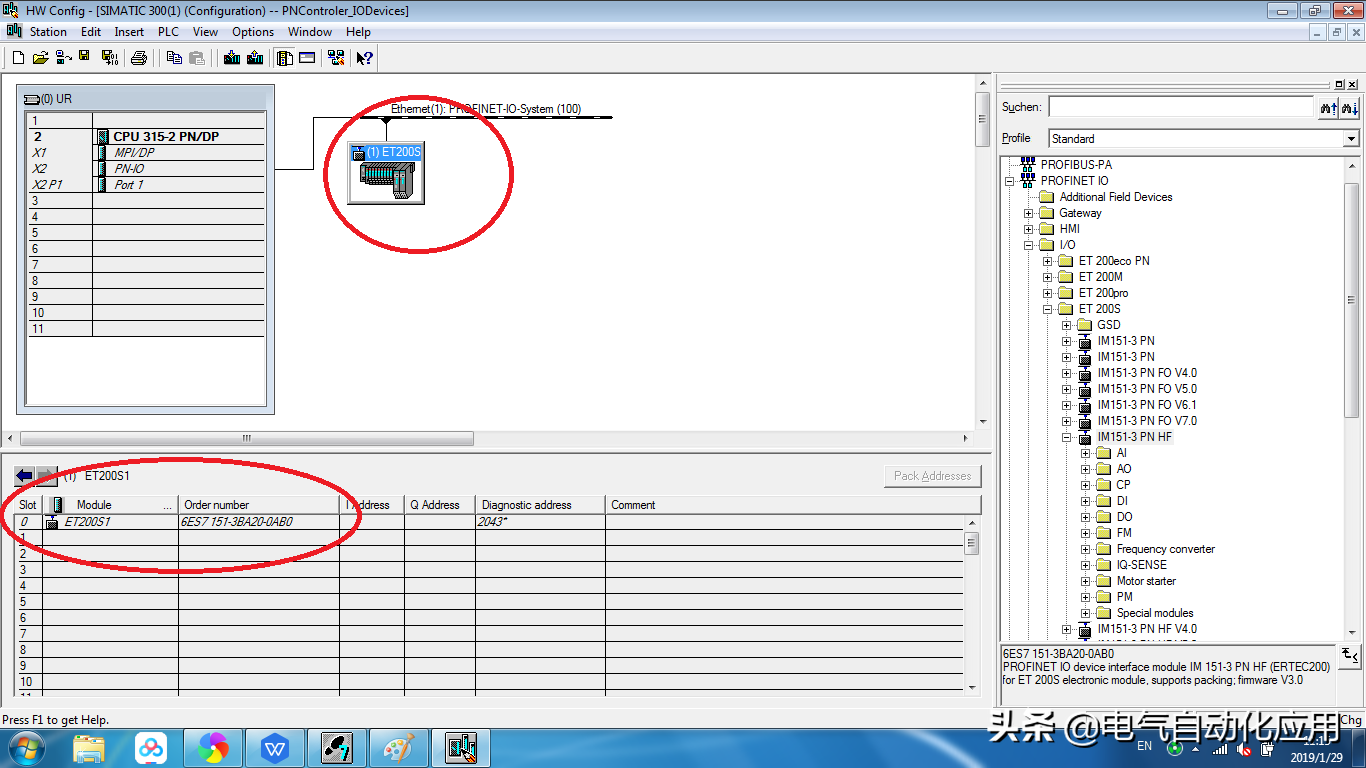The image size is (1366, 768).
Task: Click the Open station toolbar icon
Action: point(40,58)
